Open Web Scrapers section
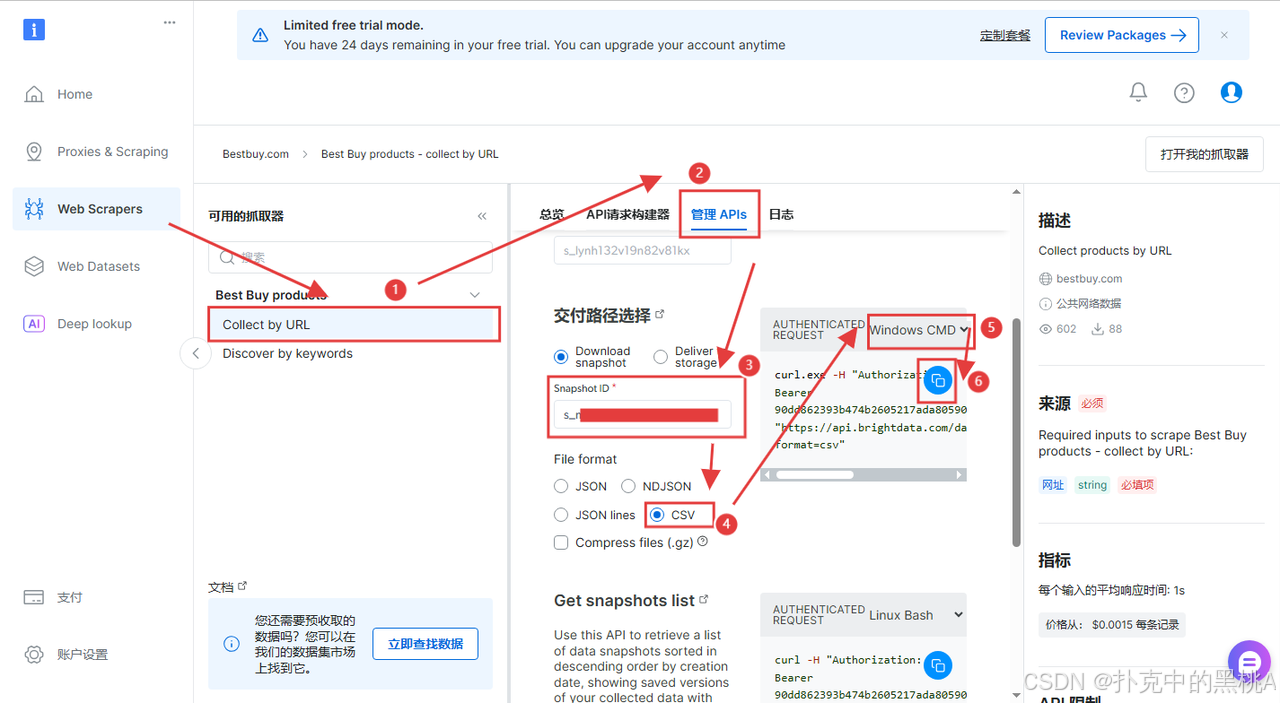Viewport: 1280px width, 703px height. pos(96,209)
